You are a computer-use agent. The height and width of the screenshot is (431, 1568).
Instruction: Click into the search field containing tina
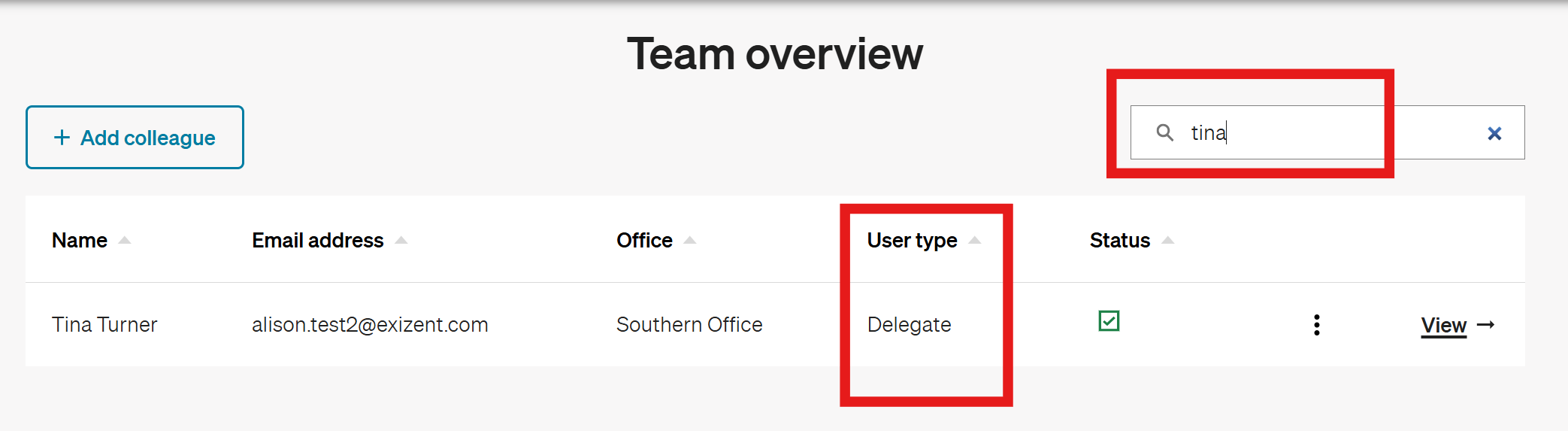1327,132
